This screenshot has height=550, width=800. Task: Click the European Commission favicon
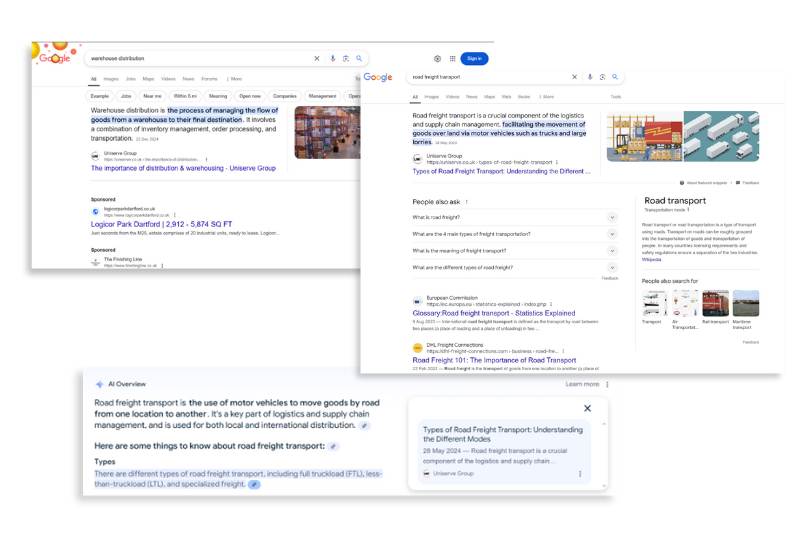coord(417,301)
